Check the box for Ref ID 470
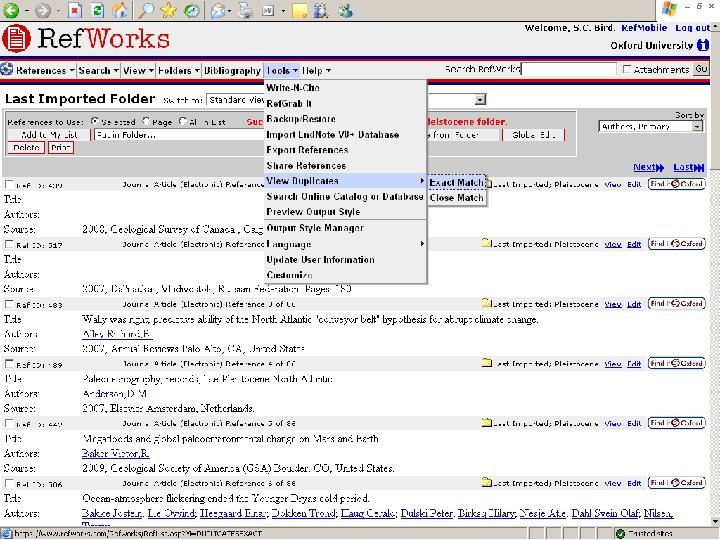 pyautogui.click(x=9, y=184)
